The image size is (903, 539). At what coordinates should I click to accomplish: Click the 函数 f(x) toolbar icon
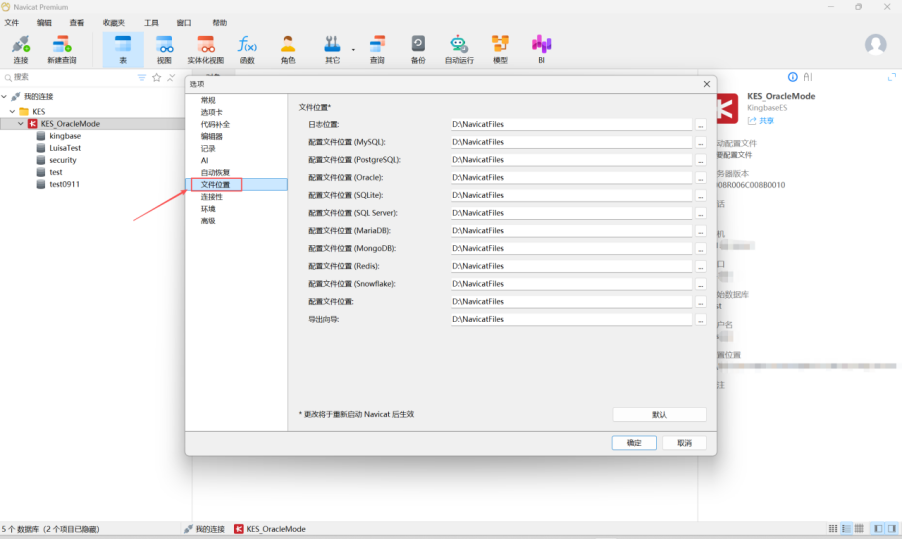246,48
